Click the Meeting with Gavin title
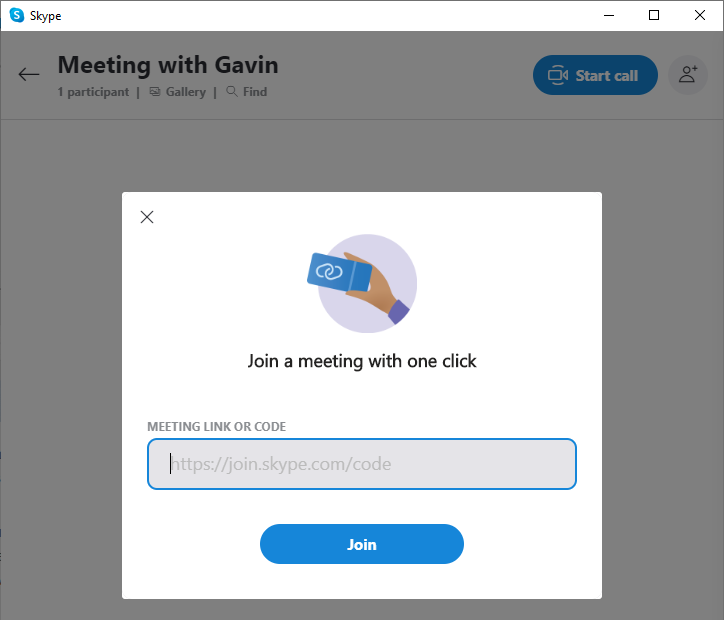This screenshot has height=620, width=724. (168, 65)
